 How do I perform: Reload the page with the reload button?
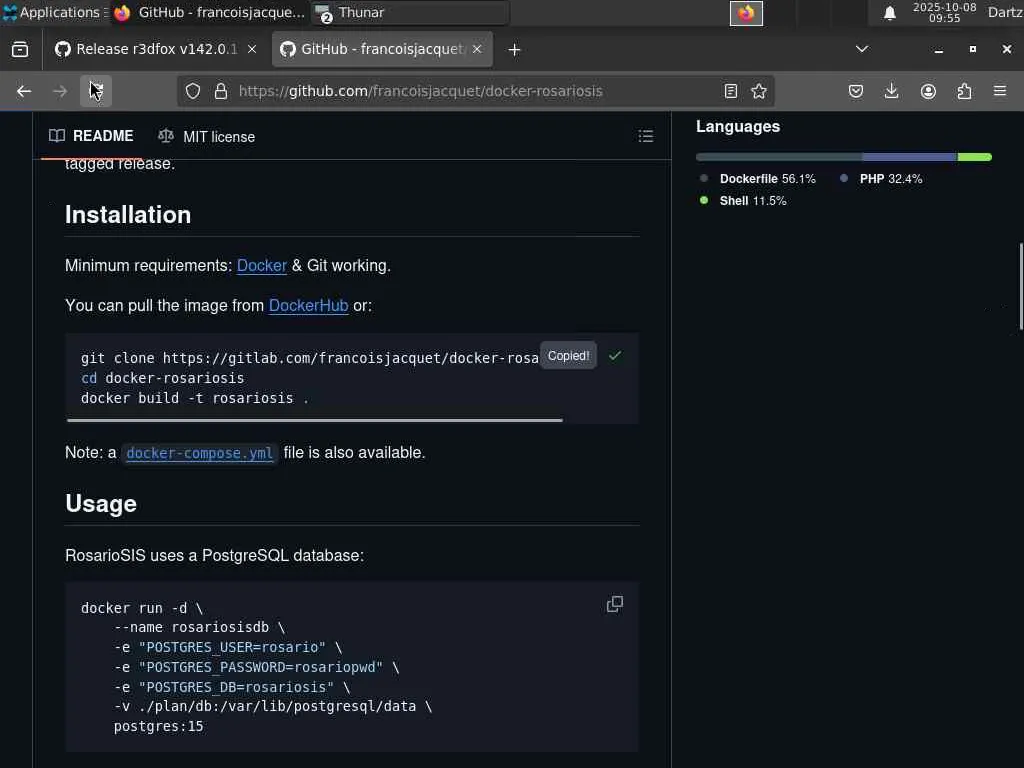(96, 91)
